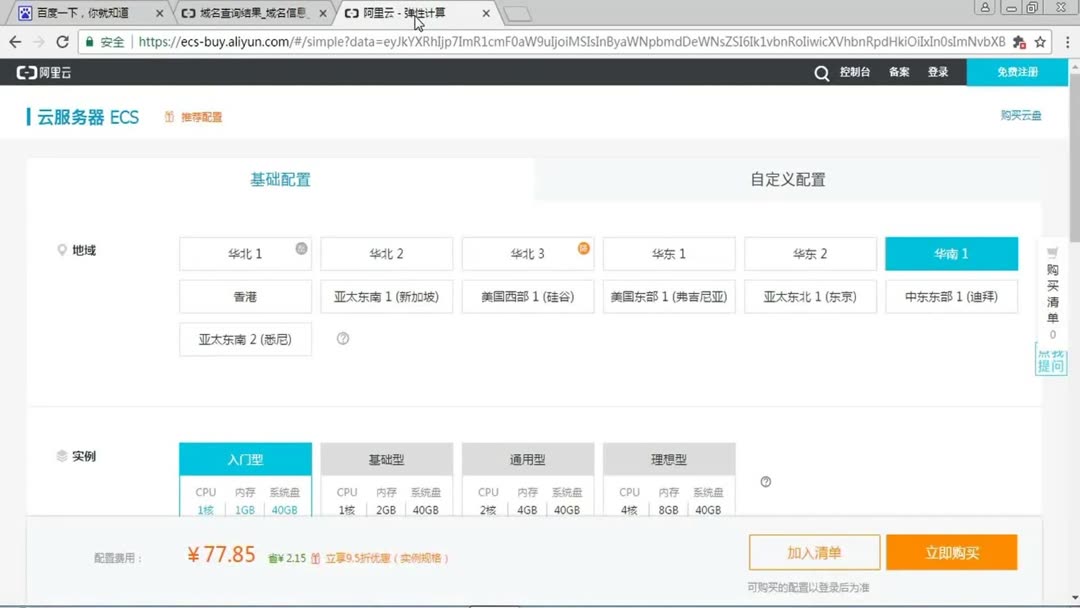Reload the page with the refresh icon
The height and width of the screenshot is (608, 1080).
coord(63,42)
